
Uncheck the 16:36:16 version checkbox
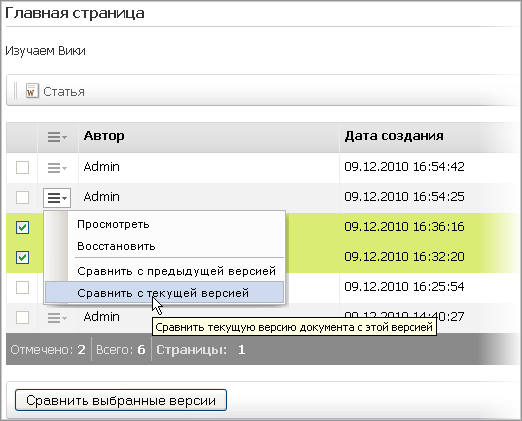coord(22,227)
